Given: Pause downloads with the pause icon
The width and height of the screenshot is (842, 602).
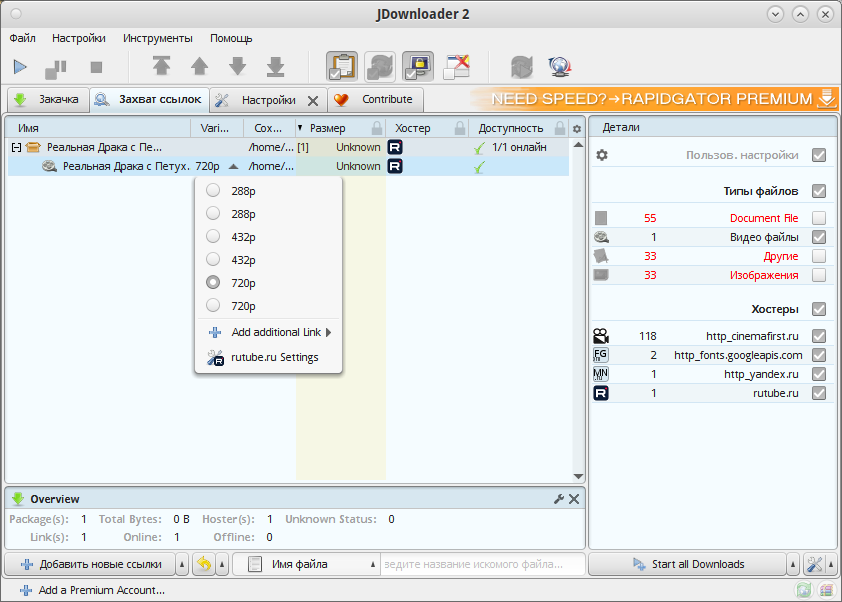Looking at the screenshot, I should coord(55,68).
